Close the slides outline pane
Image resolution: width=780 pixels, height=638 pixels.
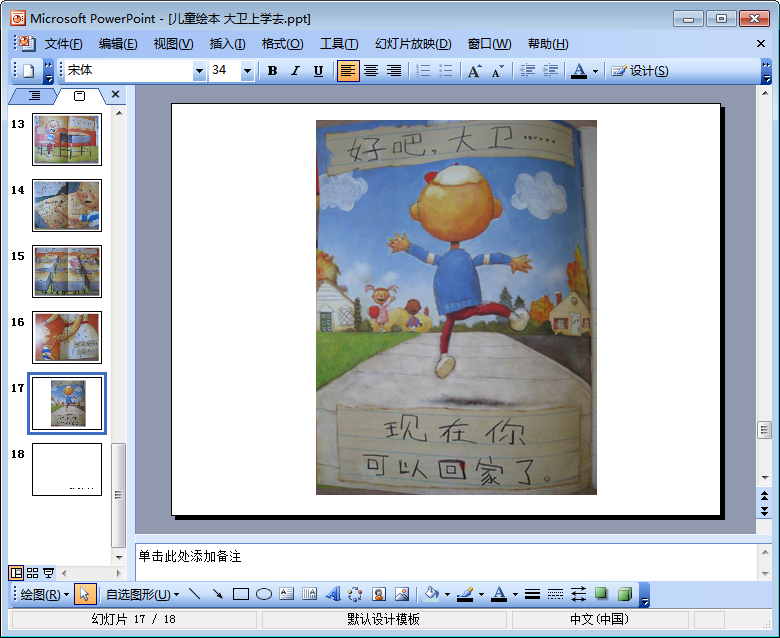[115, 94]
